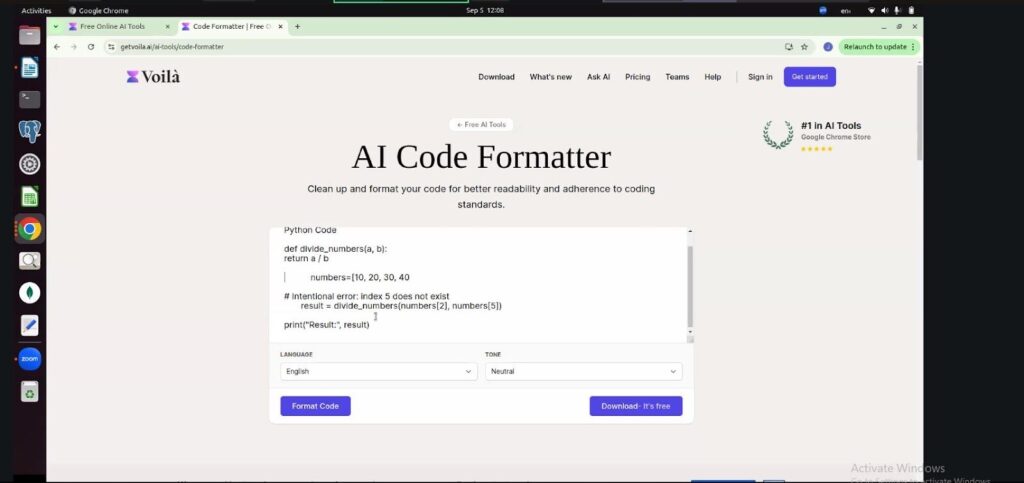Open Activities overview

click(36, 10)
